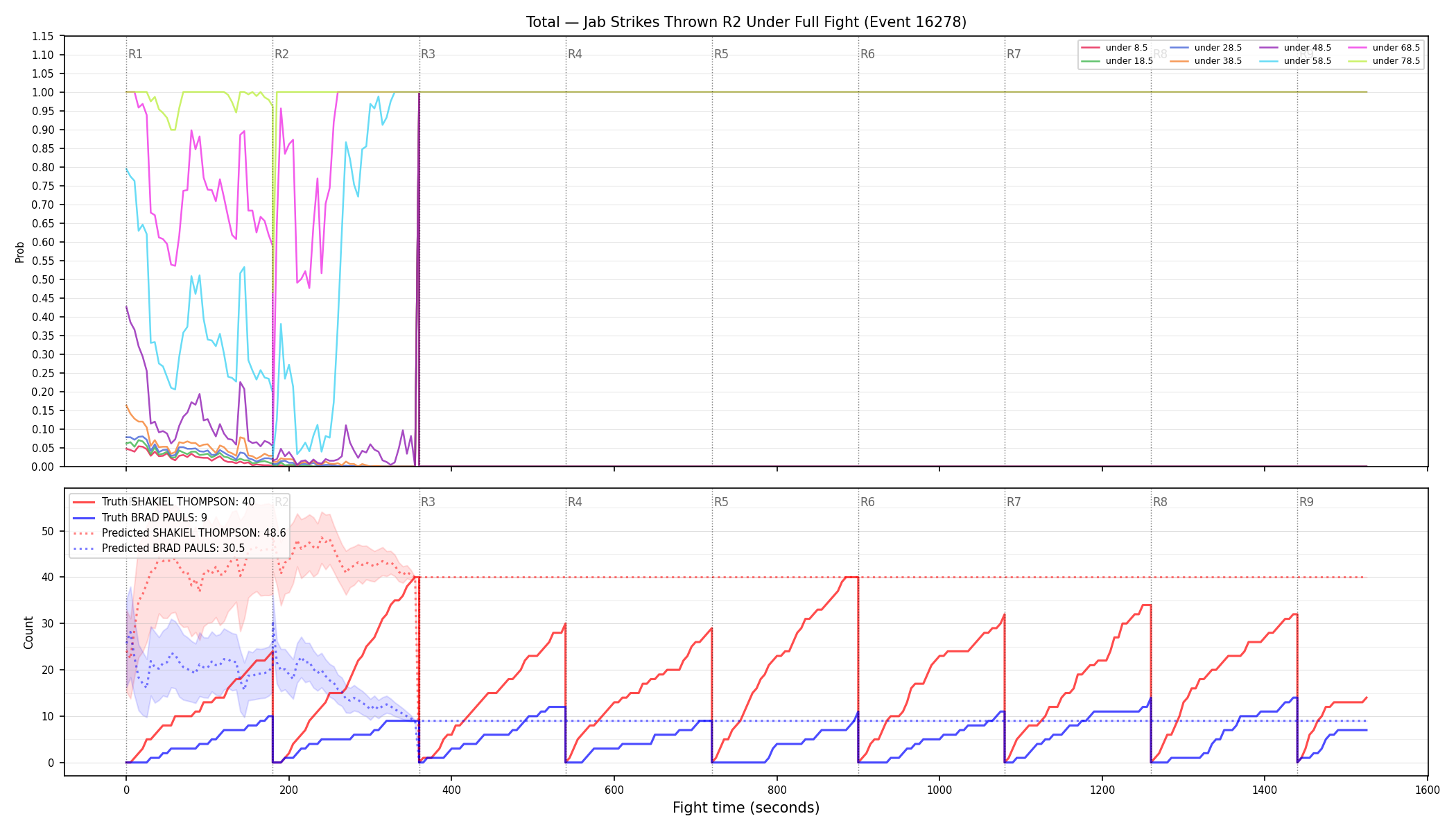Click the R2 round marker in probability chart
The image size is (1456, 832).
click(x=281, y=54)
